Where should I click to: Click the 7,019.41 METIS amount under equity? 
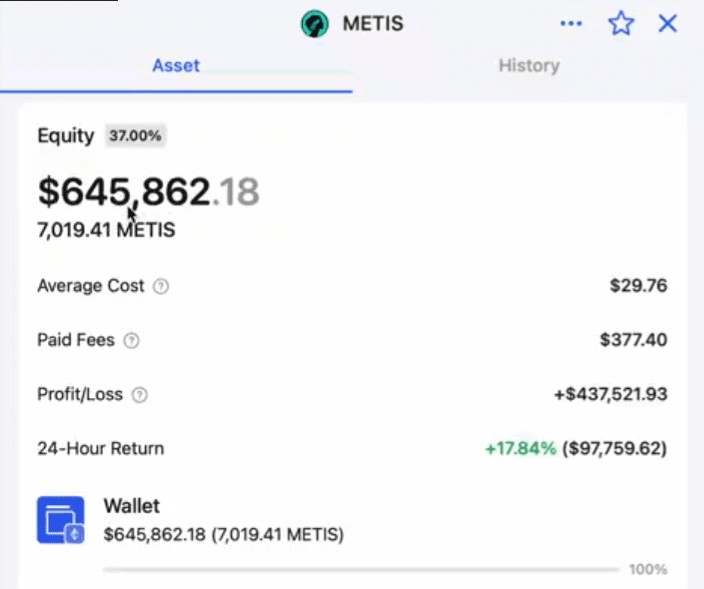[106, 231]
